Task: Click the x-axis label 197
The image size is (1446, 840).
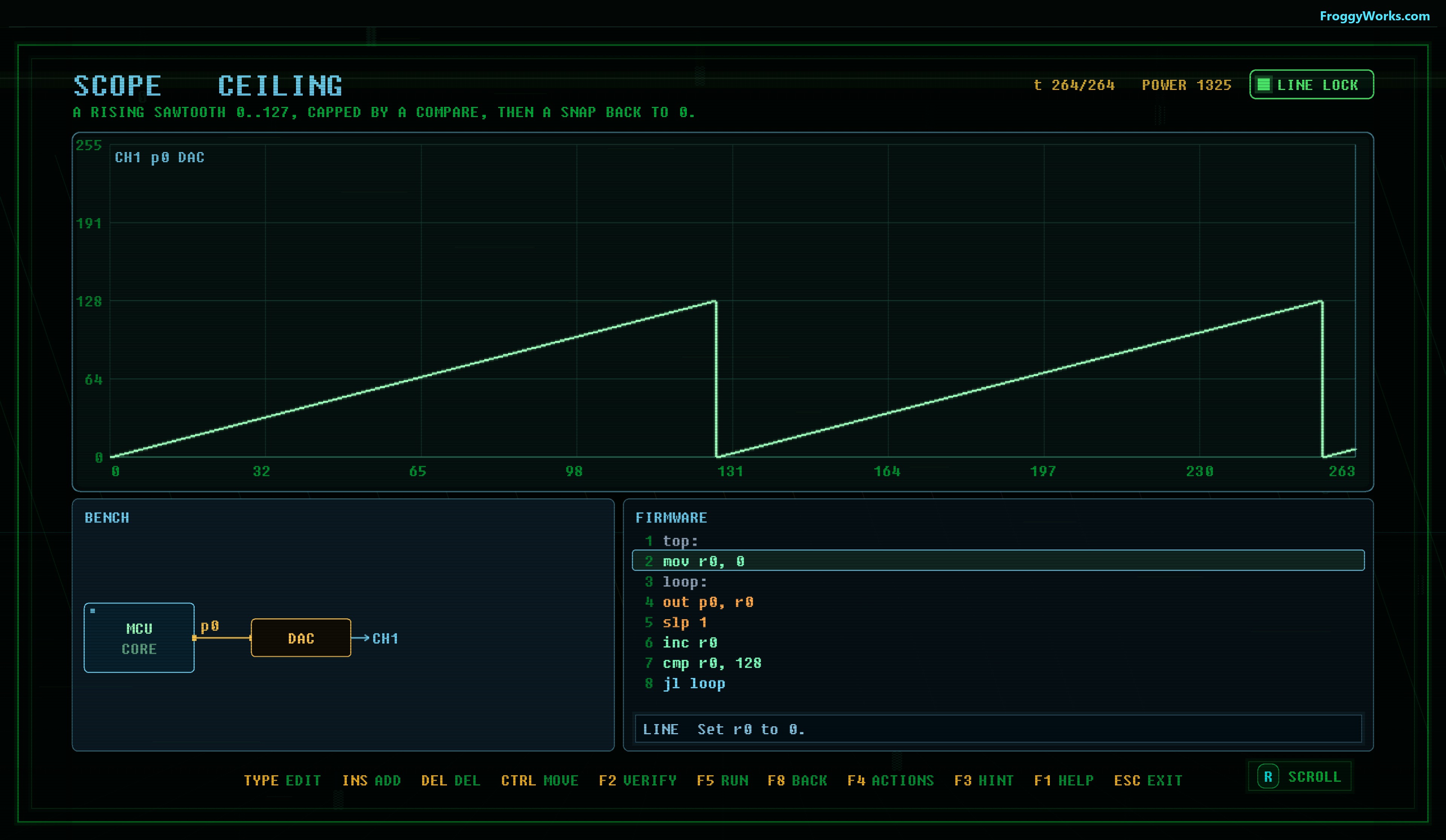Action: (x=1043, y=471)
